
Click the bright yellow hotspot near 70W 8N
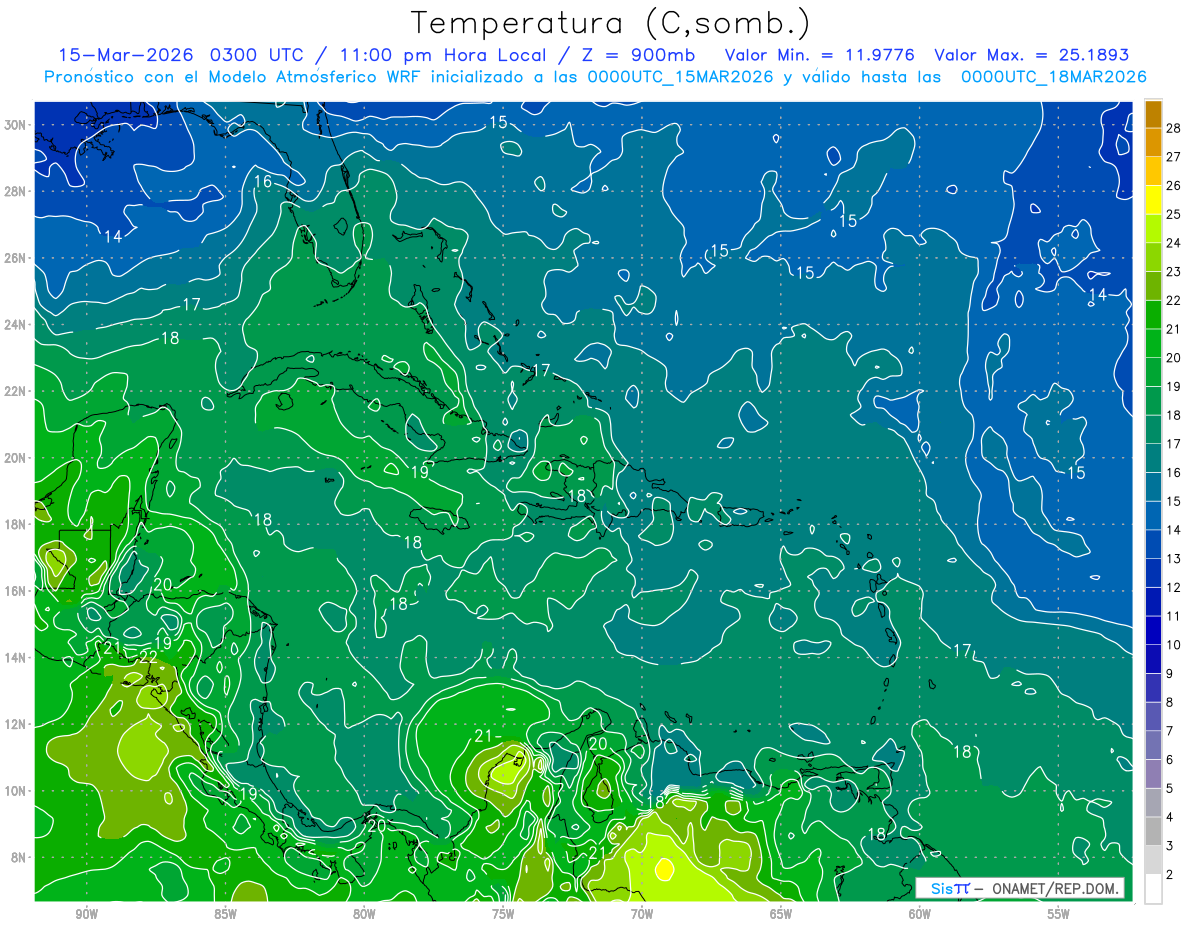coord(663,869)
